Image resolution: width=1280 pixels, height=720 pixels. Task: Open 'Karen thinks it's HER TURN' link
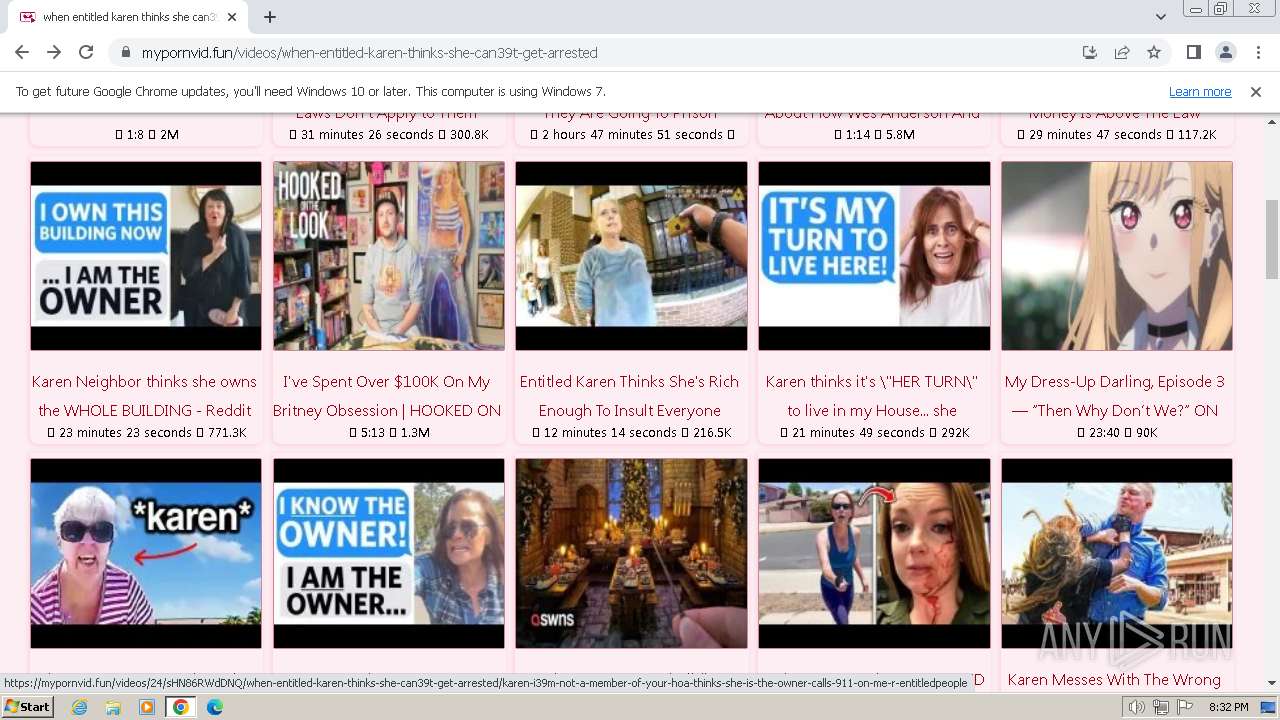coord(872,396)
